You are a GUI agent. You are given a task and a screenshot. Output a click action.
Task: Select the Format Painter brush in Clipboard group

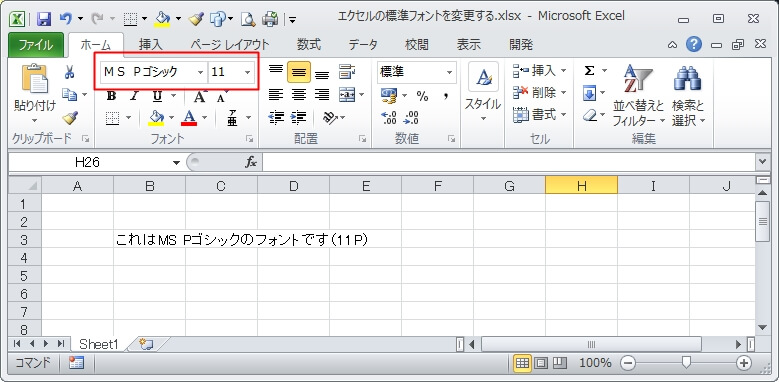(x=70, y=118)
